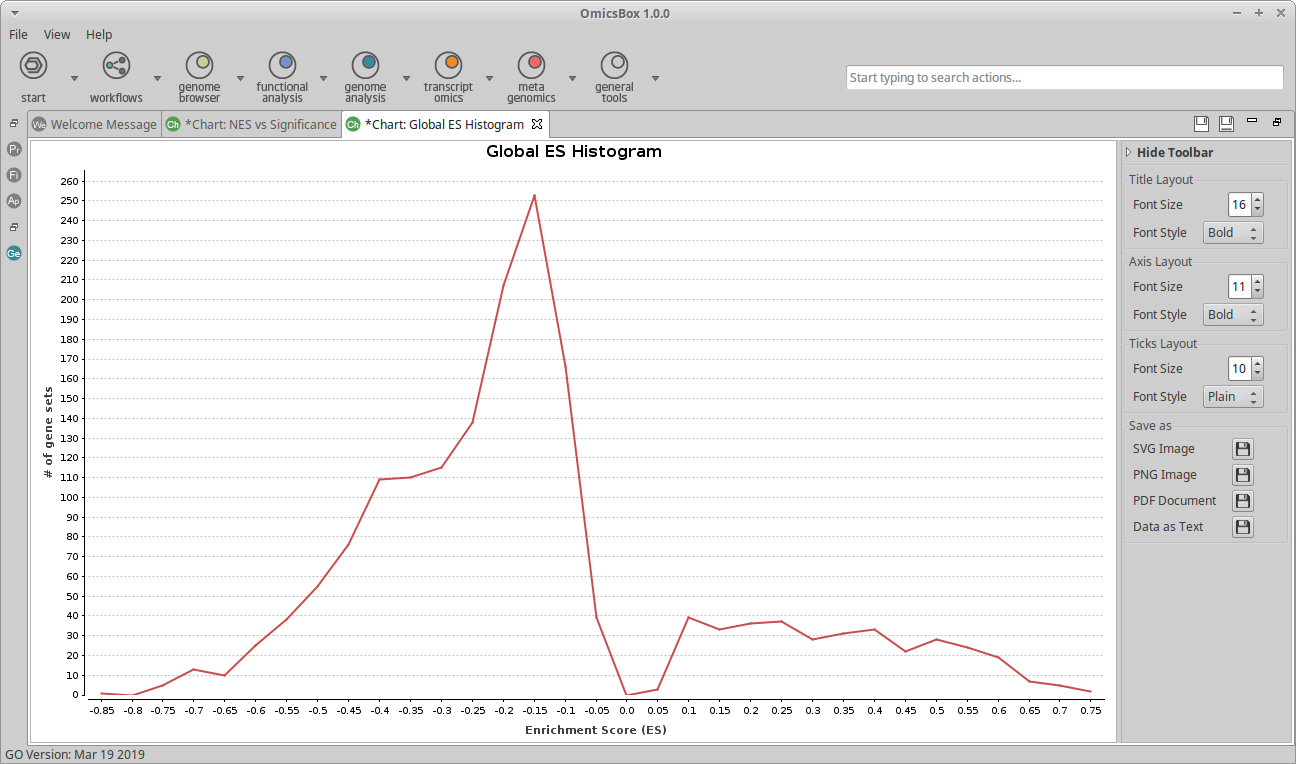Export chart Data as Text

[1243, 527]
